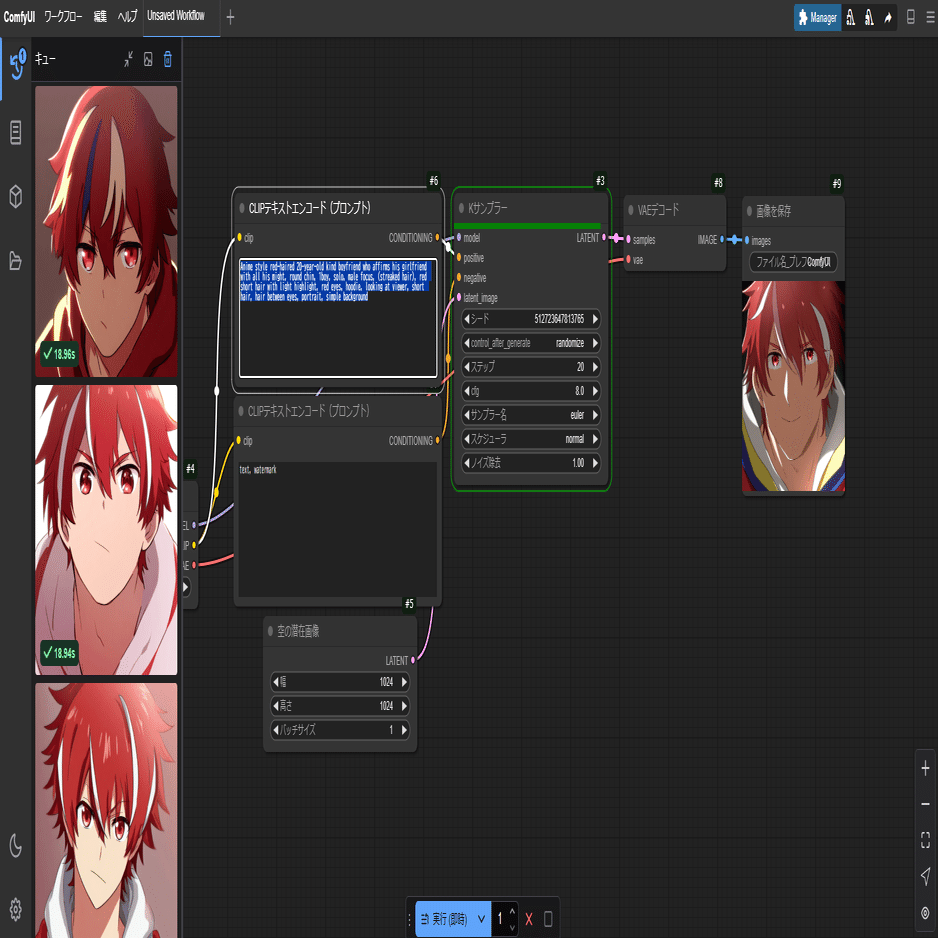Open the node library sidebar icon

16,132
